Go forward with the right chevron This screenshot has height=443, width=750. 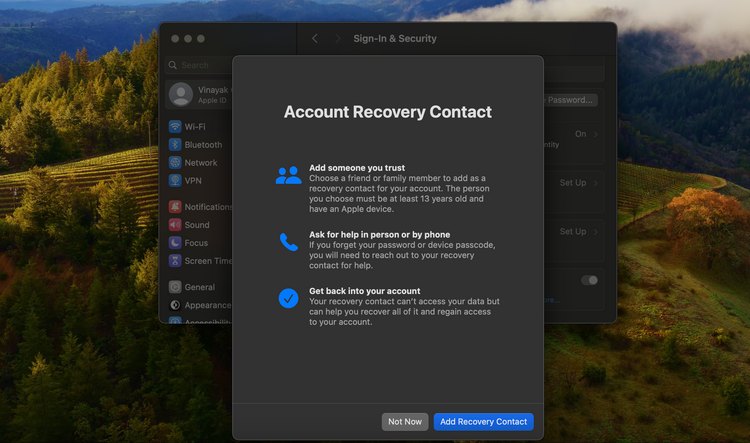pyautogui.click(x=338, y=38)
